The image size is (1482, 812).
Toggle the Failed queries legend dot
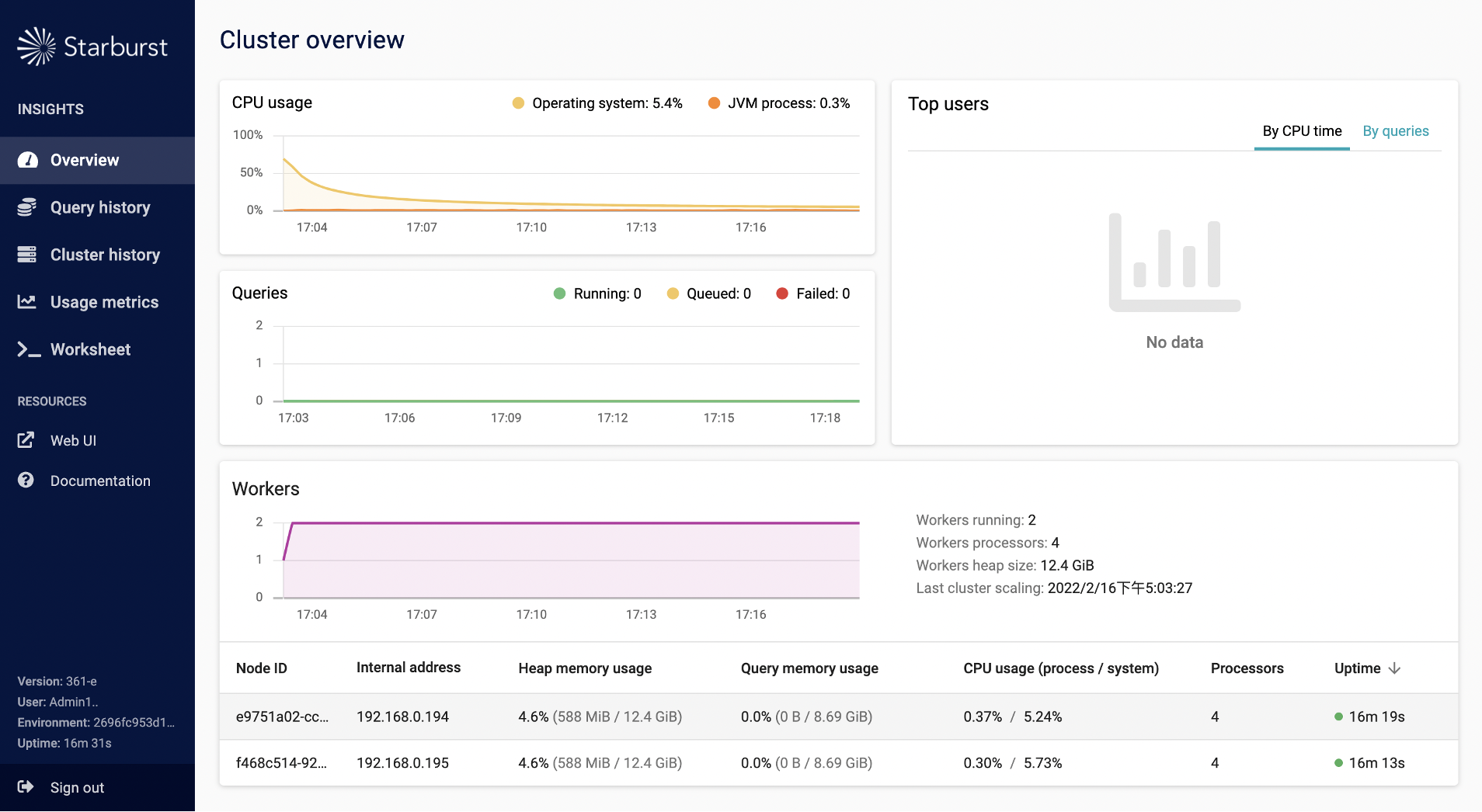tap(782, 293)
